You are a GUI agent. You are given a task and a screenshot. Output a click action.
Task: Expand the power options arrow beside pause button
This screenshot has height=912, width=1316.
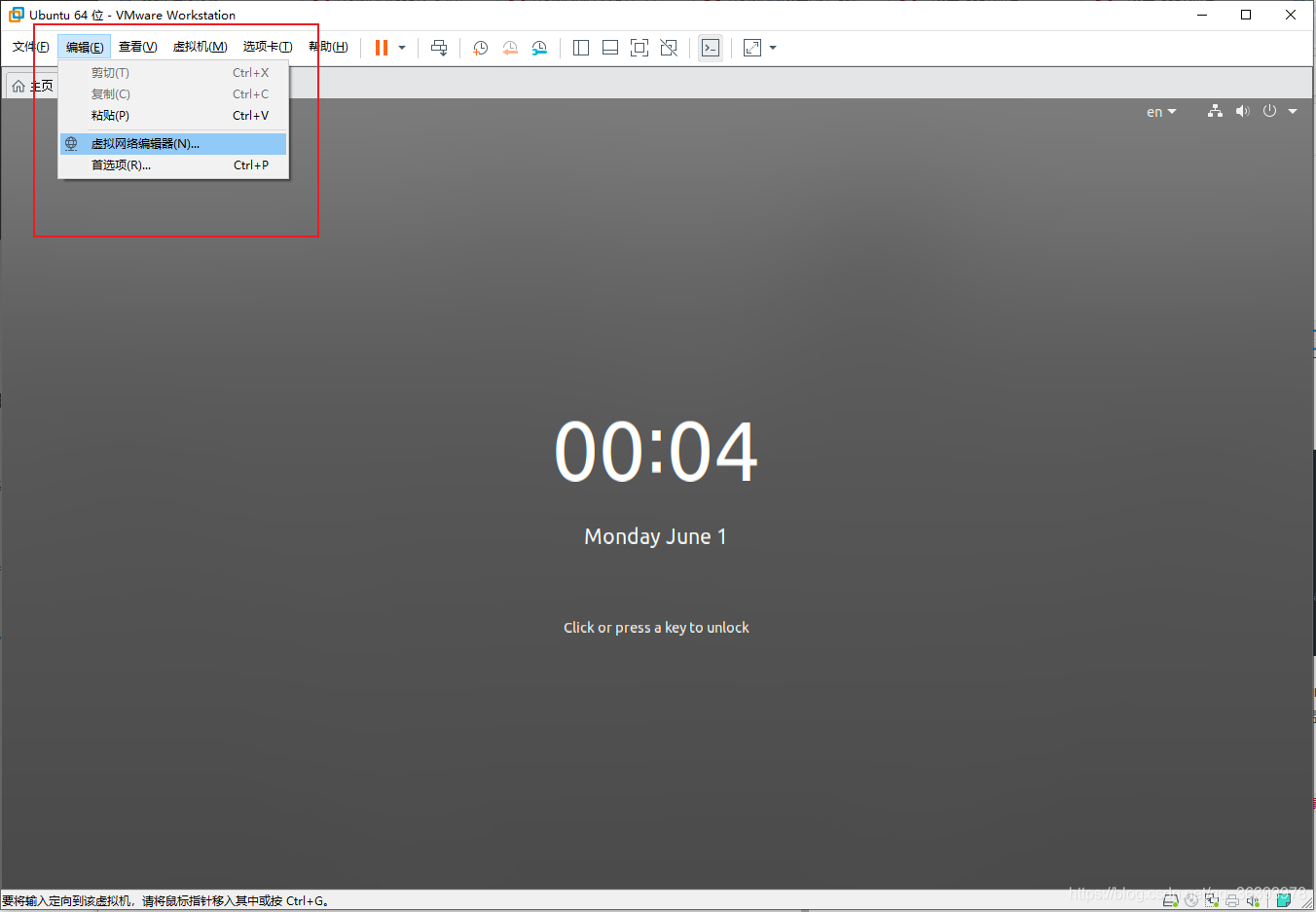(402, 48)
